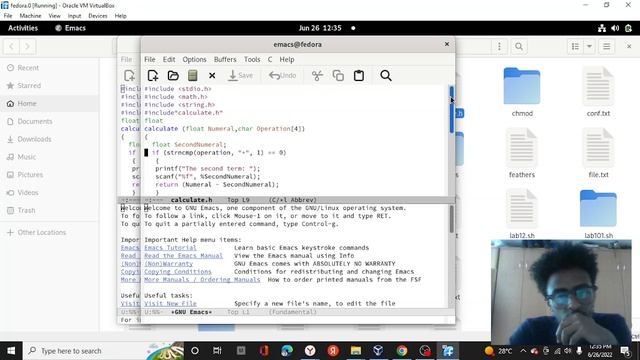Follow the Emacs Tutorial link
This screenshot has height=360, width=640.
(170, 248)
